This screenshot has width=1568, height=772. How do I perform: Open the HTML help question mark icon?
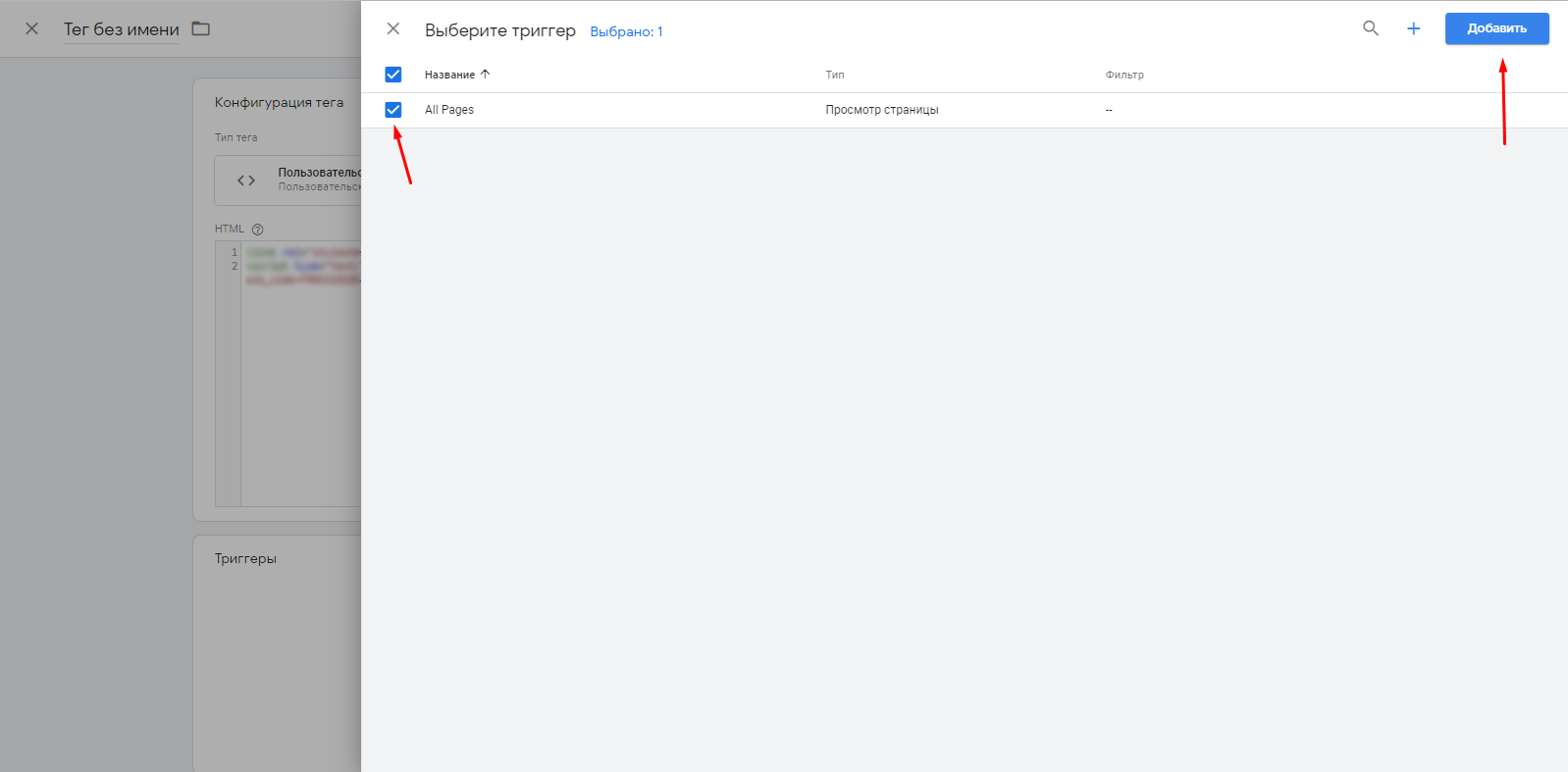point(258,230)
